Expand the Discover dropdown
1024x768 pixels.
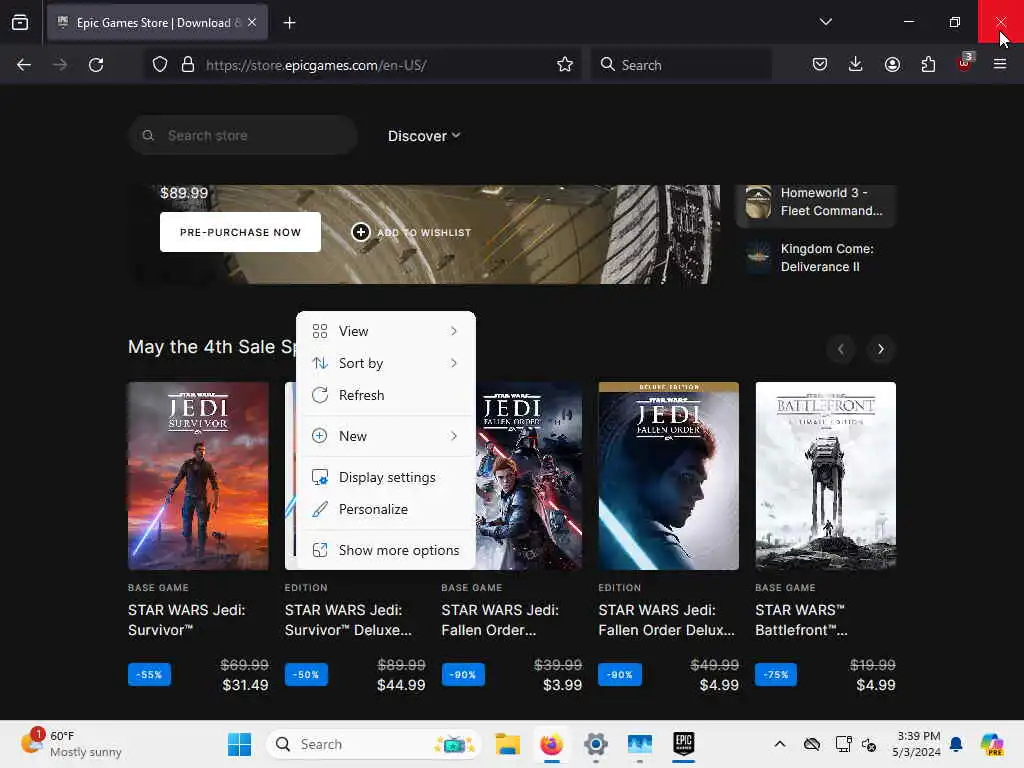pyautogui.click(x=424, y=136)
